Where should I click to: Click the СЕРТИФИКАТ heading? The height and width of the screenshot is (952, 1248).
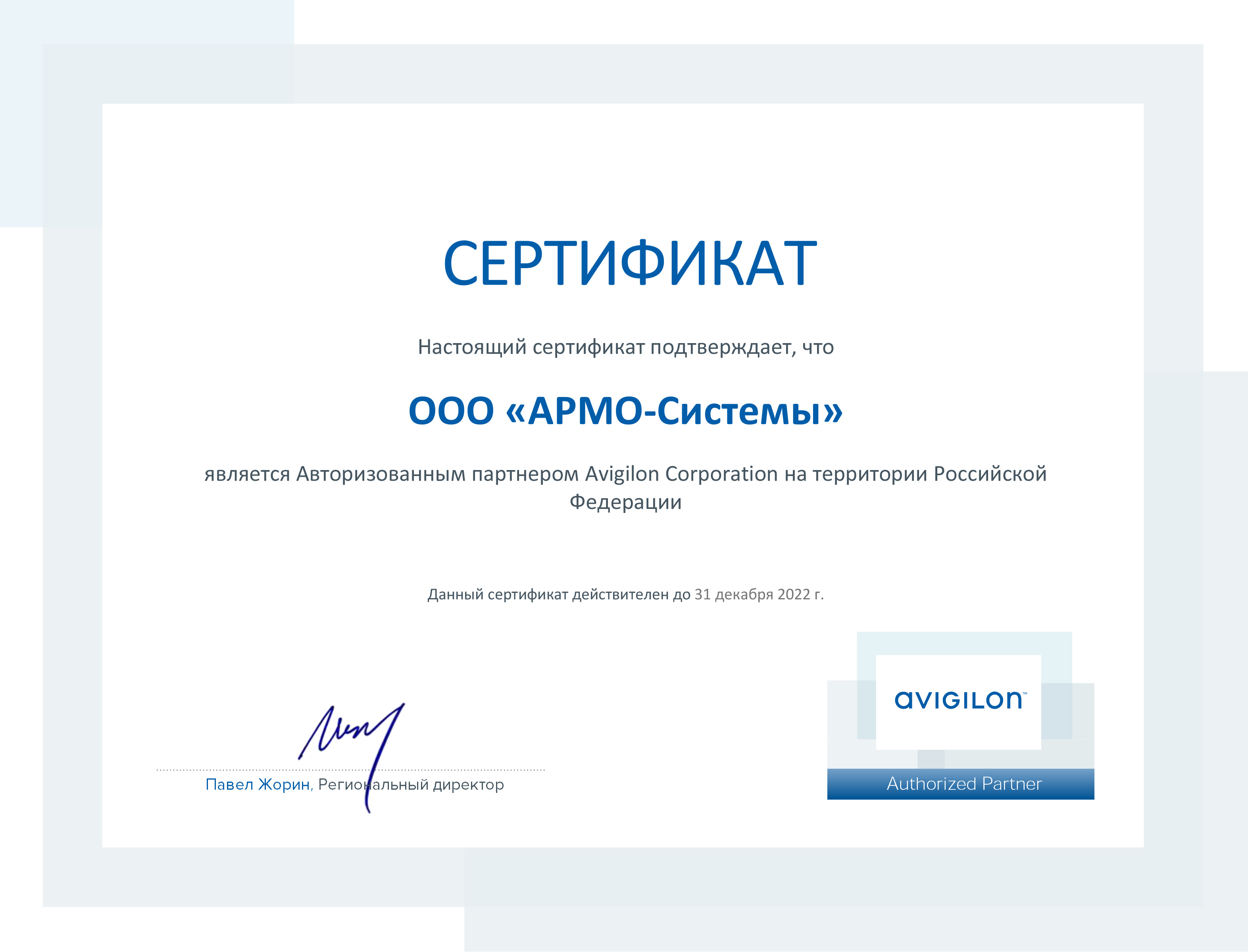click(x=630, y=263)
